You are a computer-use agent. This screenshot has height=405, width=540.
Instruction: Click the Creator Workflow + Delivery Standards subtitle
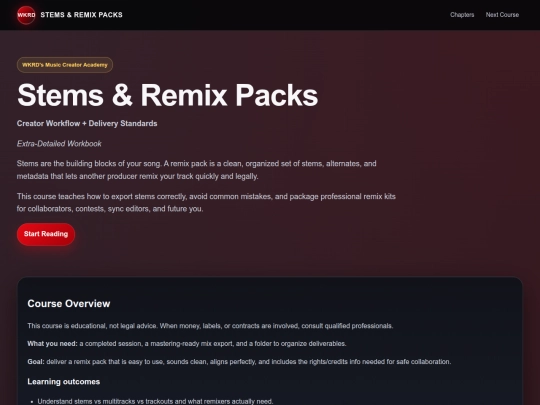87,123
